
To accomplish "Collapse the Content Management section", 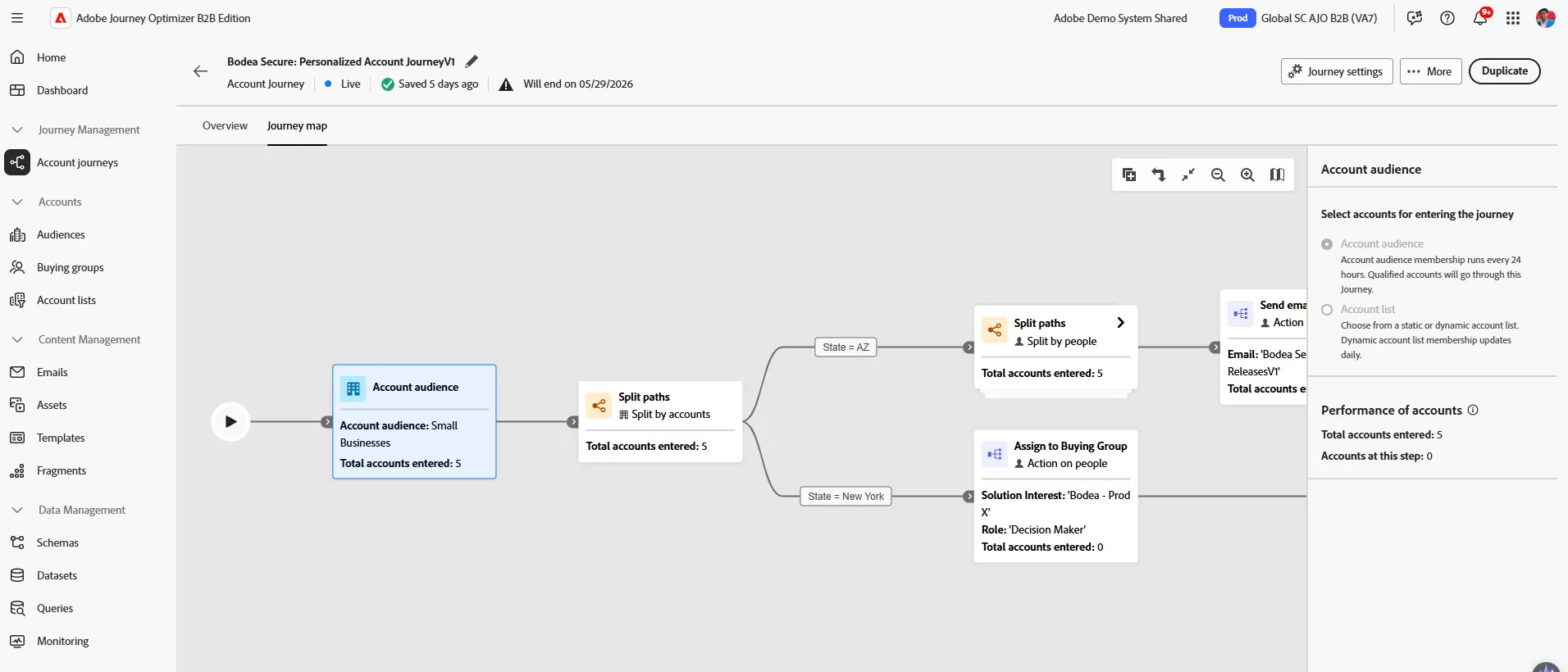I will click(17, 339).
